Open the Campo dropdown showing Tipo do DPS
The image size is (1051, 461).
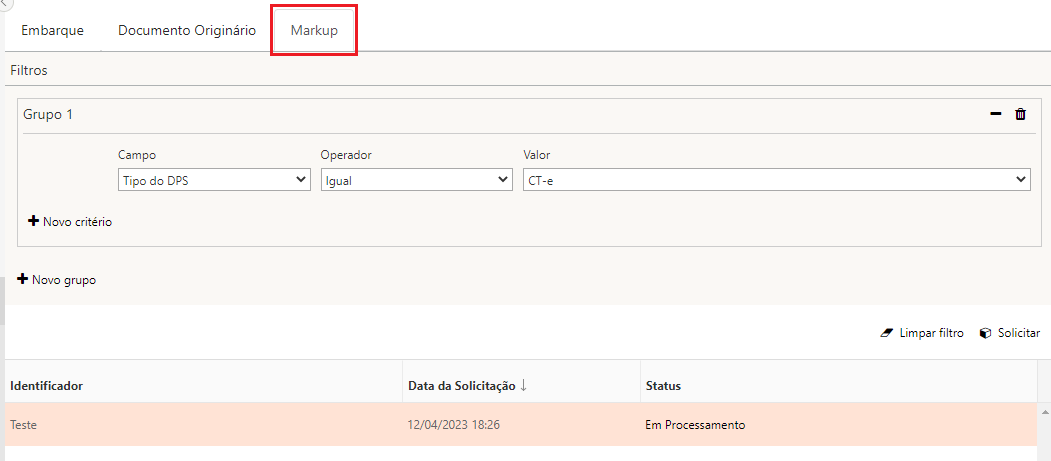pos(214,179)
